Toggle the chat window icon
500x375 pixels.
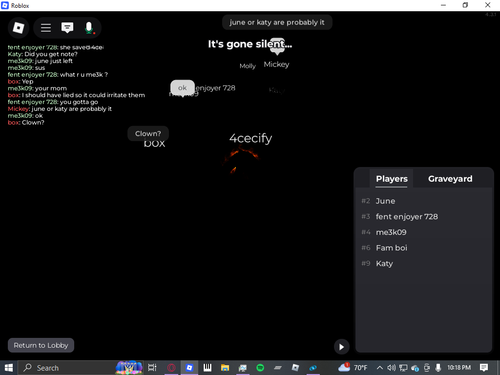point(67,28)
